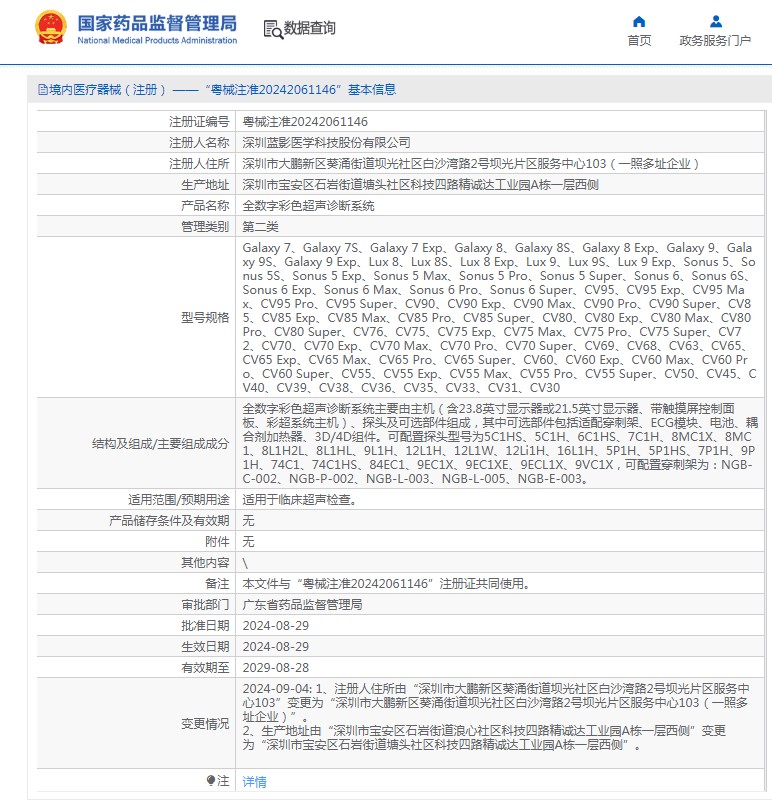Select the remark text 本文件与…注册证共同使用
Viewport: 772px width, 809px height.
point(387,584)
